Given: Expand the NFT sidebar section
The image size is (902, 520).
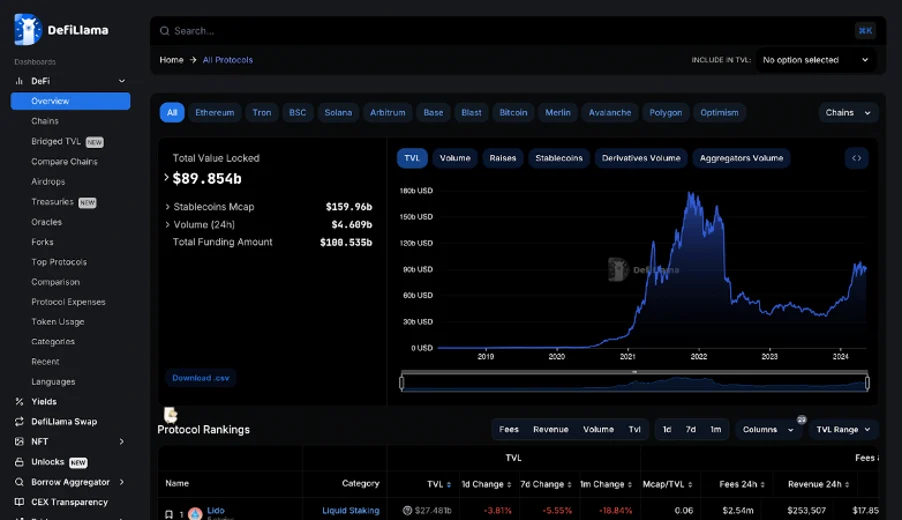Looking at the screenshot, I should point(121,442).
